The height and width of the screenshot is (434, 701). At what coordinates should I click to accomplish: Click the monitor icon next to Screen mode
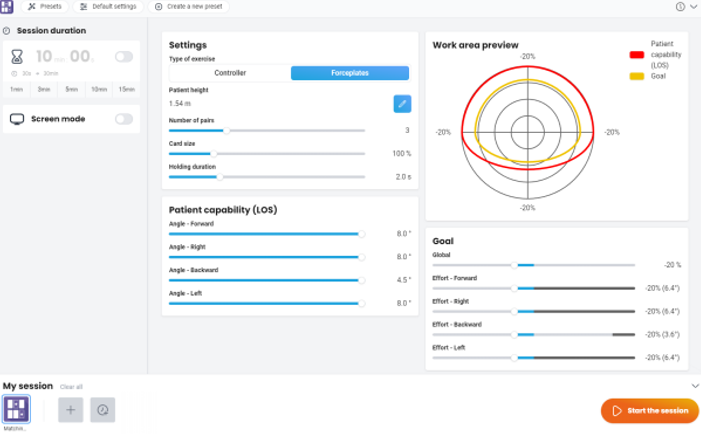(16, 119)
